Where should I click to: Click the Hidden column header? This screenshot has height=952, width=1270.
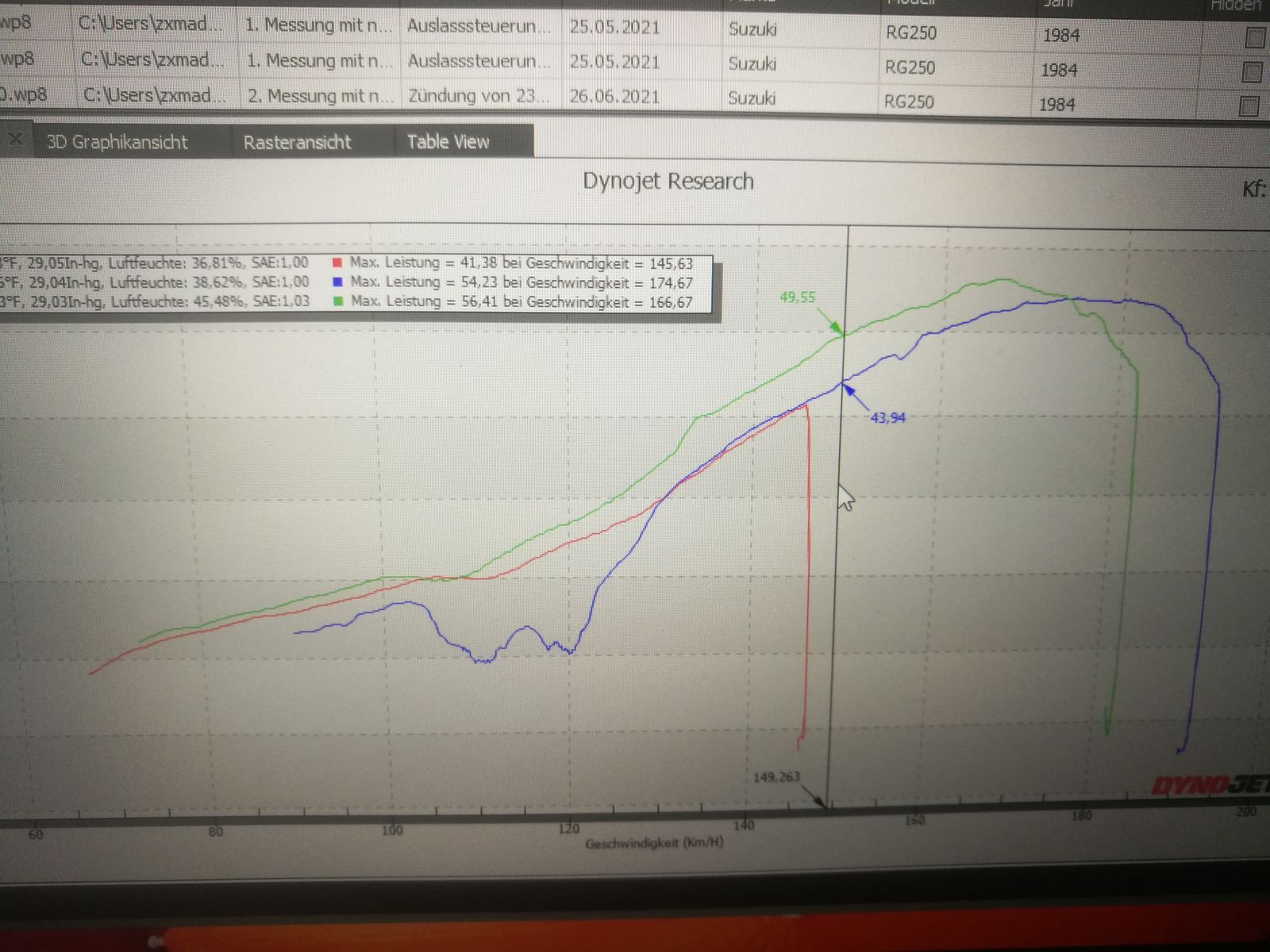(1235, 6)
